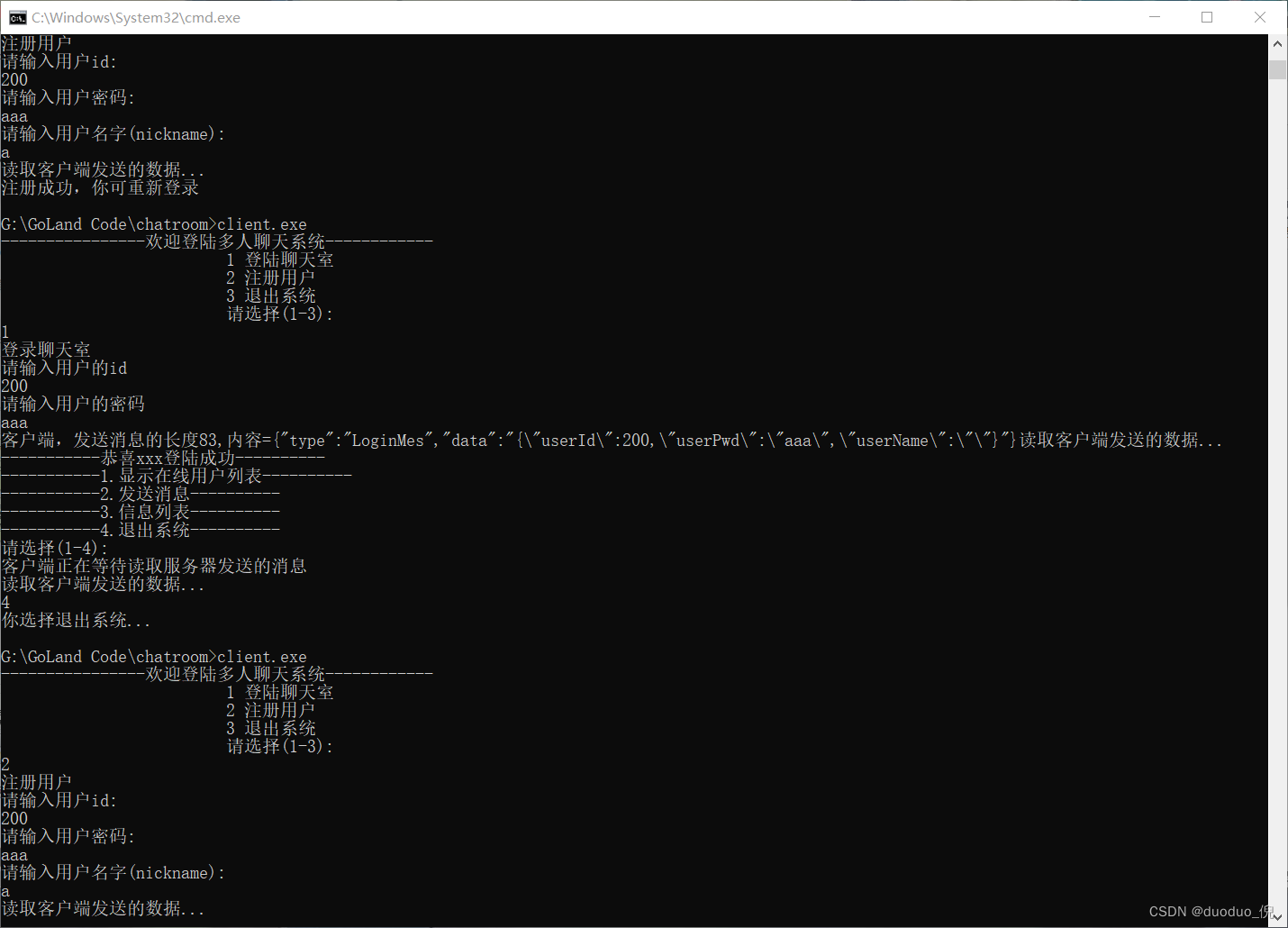Click the line 客户端正在等待读取服务器发送的消息

point(154,566)
